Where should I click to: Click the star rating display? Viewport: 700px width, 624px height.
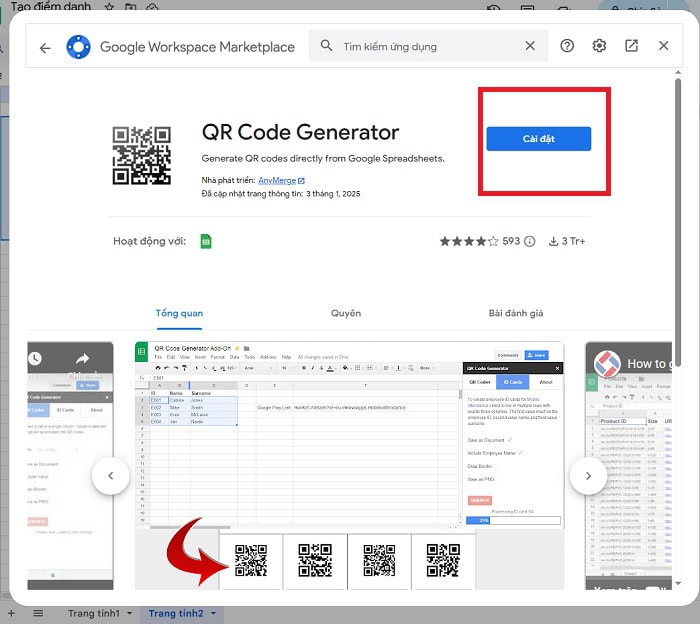469,241
